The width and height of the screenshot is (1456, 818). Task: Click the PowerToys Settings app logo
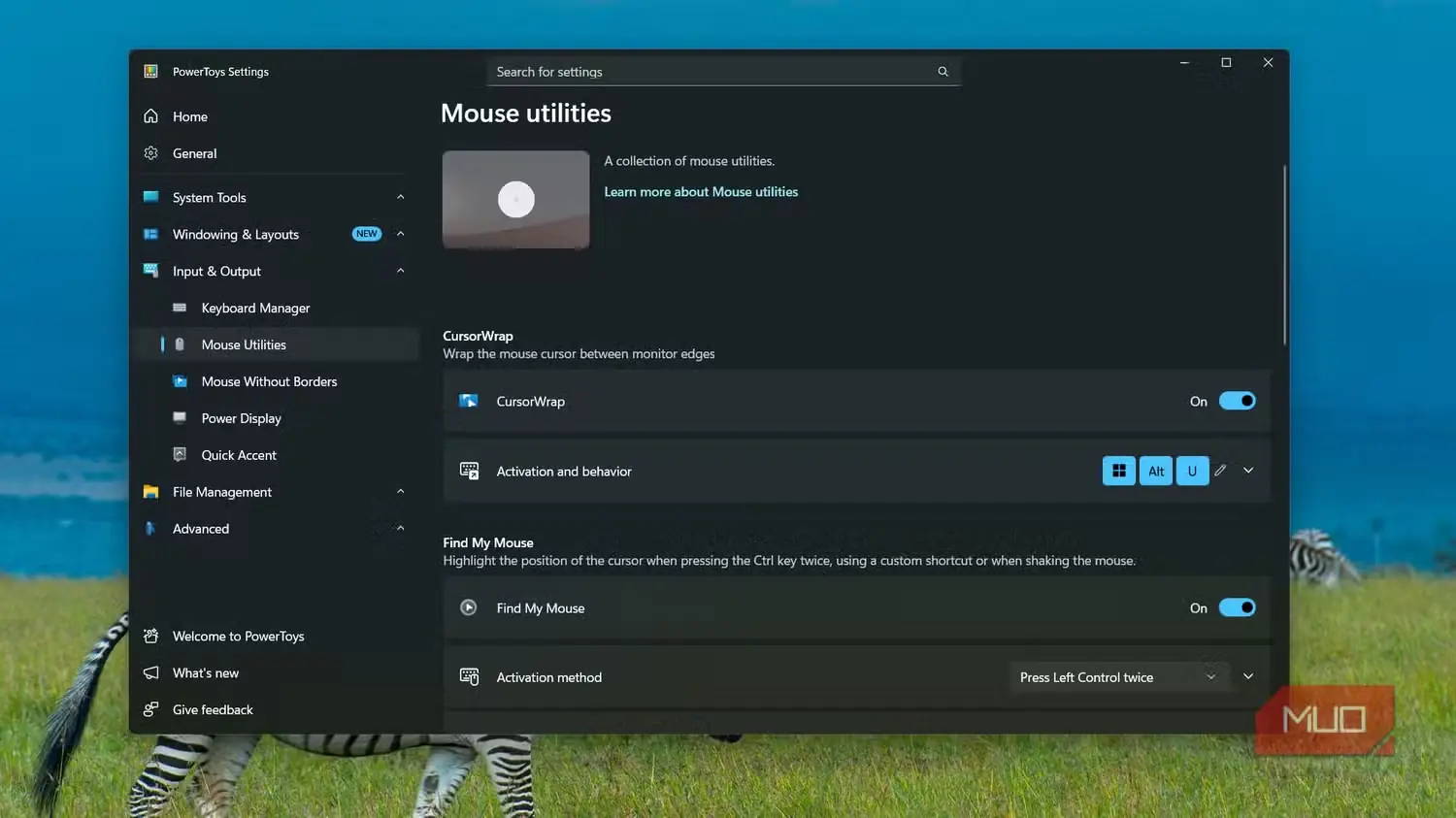pyautogui.click(x=150, y=72)
